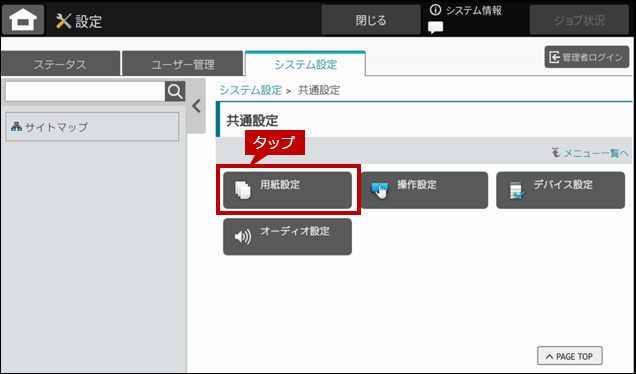The height and width of the screenshot is (374, 636).
Task: Select the システム設定 tab
Action: tap(305, 64)
